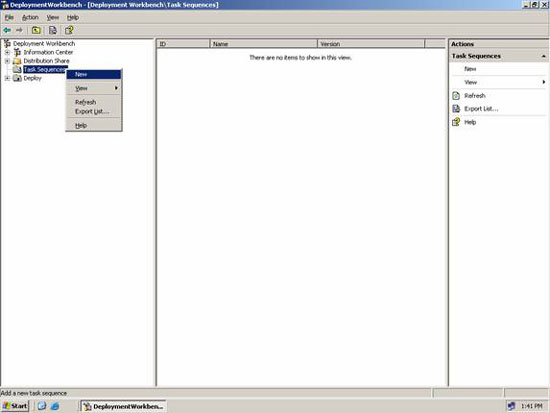The height and width of the screenshot is (413, 550).
Task: Open the View submenu arrow in Actions pane
Action: click(543, 82)
